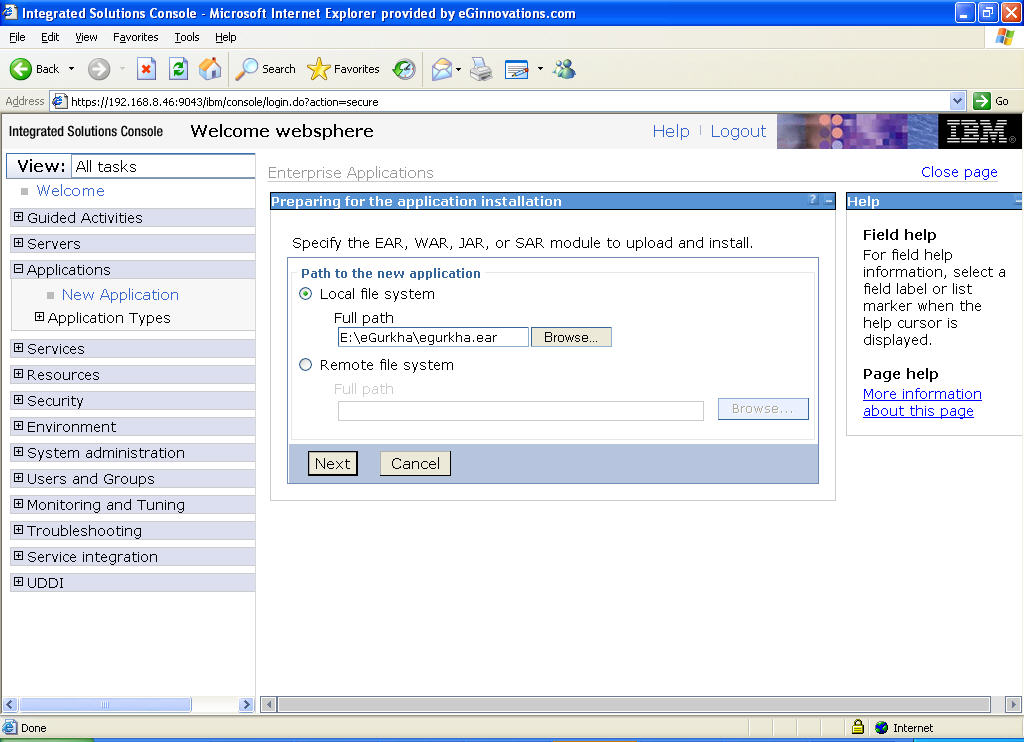Expand Users and Groups section
The width and height of the screenshot is (1024, 742).
(18, 478)
